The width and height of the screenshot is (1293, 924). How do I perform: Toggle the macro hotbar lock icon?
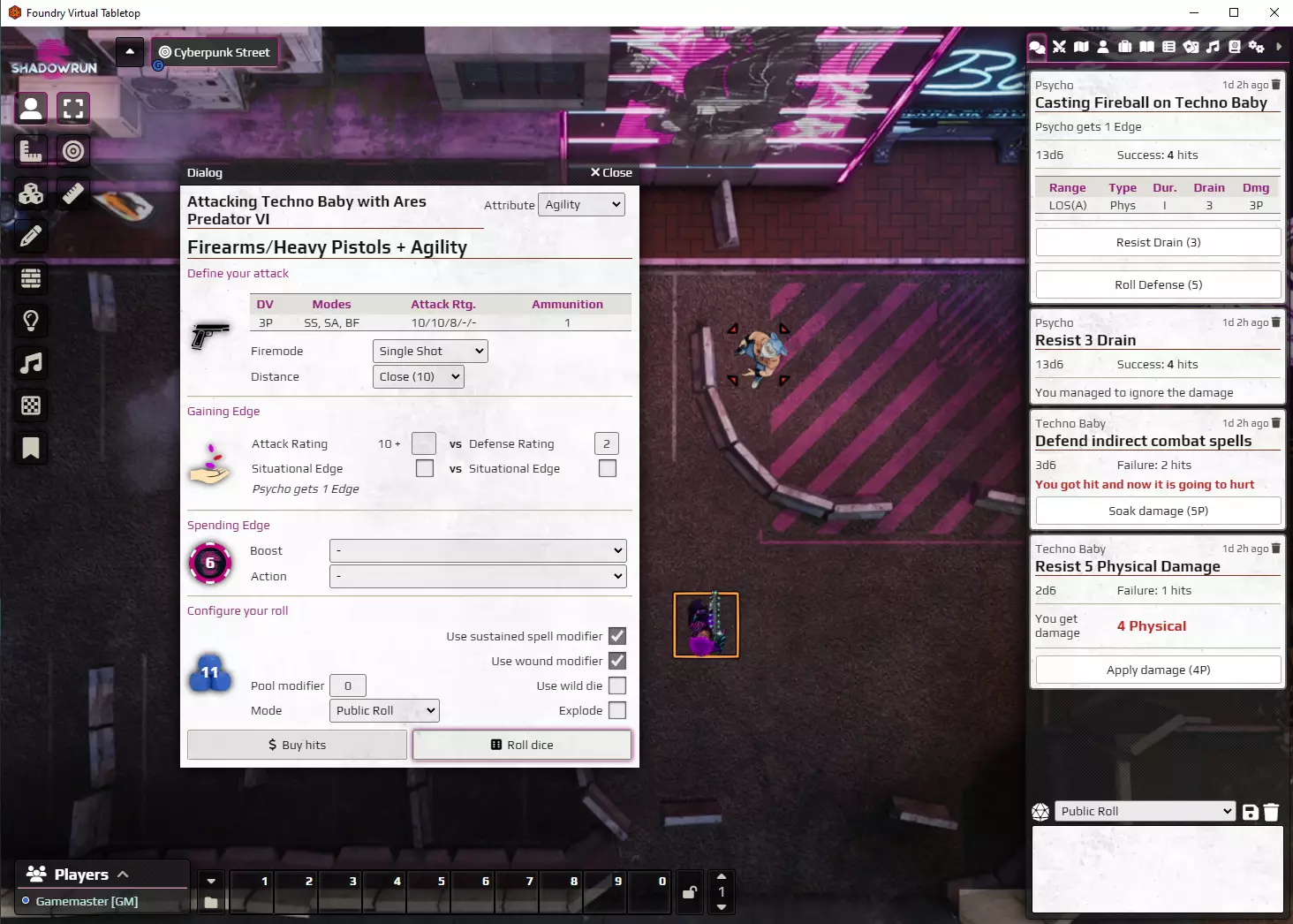tap(690, 892)
